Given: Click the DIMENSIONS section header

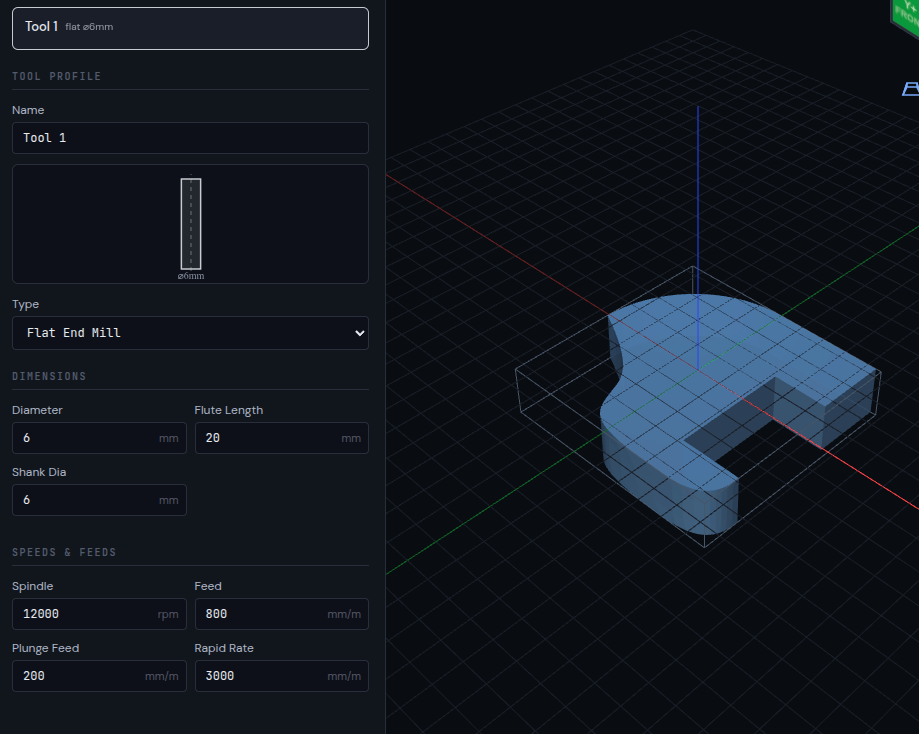Looking at the screenshot, I should click(49, 376).
